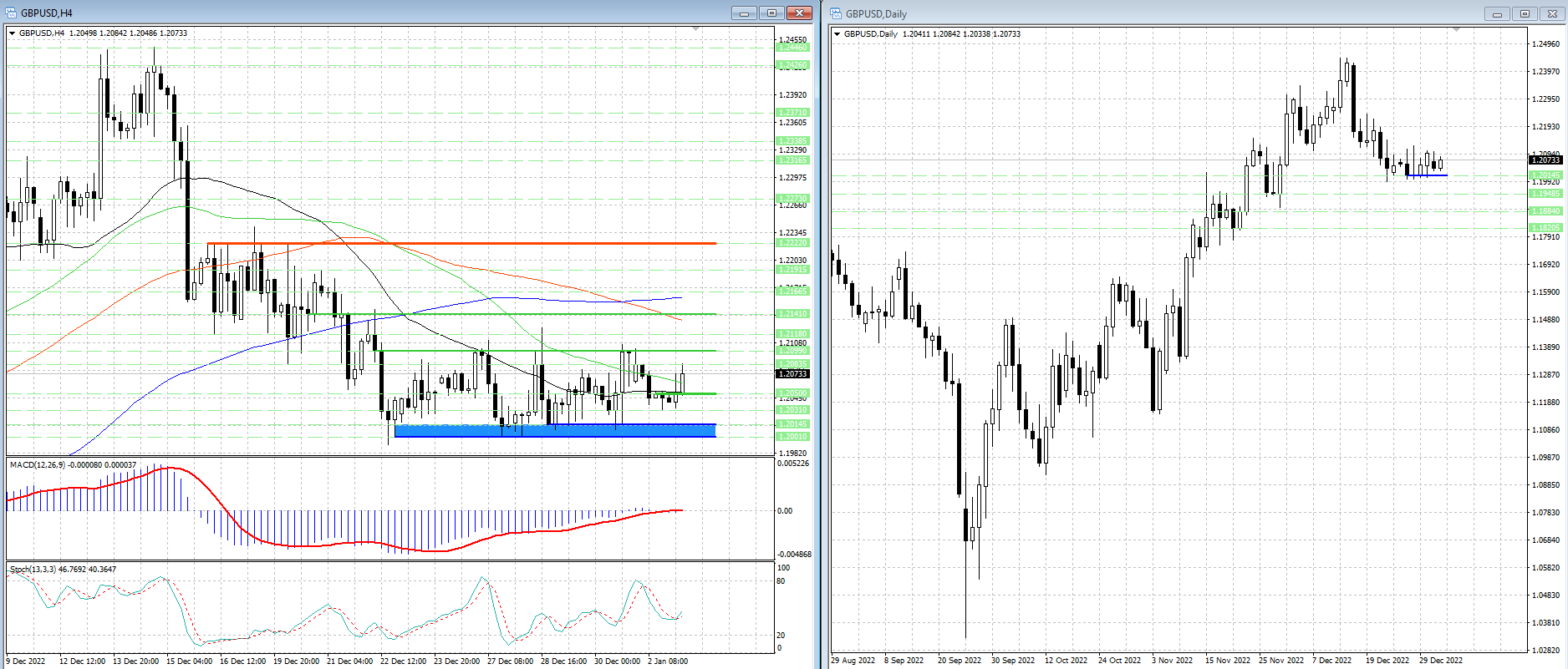This screenshot has width=1568, height=669.
Task: Click the 1.20733 price tag on H4 axis
Action: (x=792, y=373)
